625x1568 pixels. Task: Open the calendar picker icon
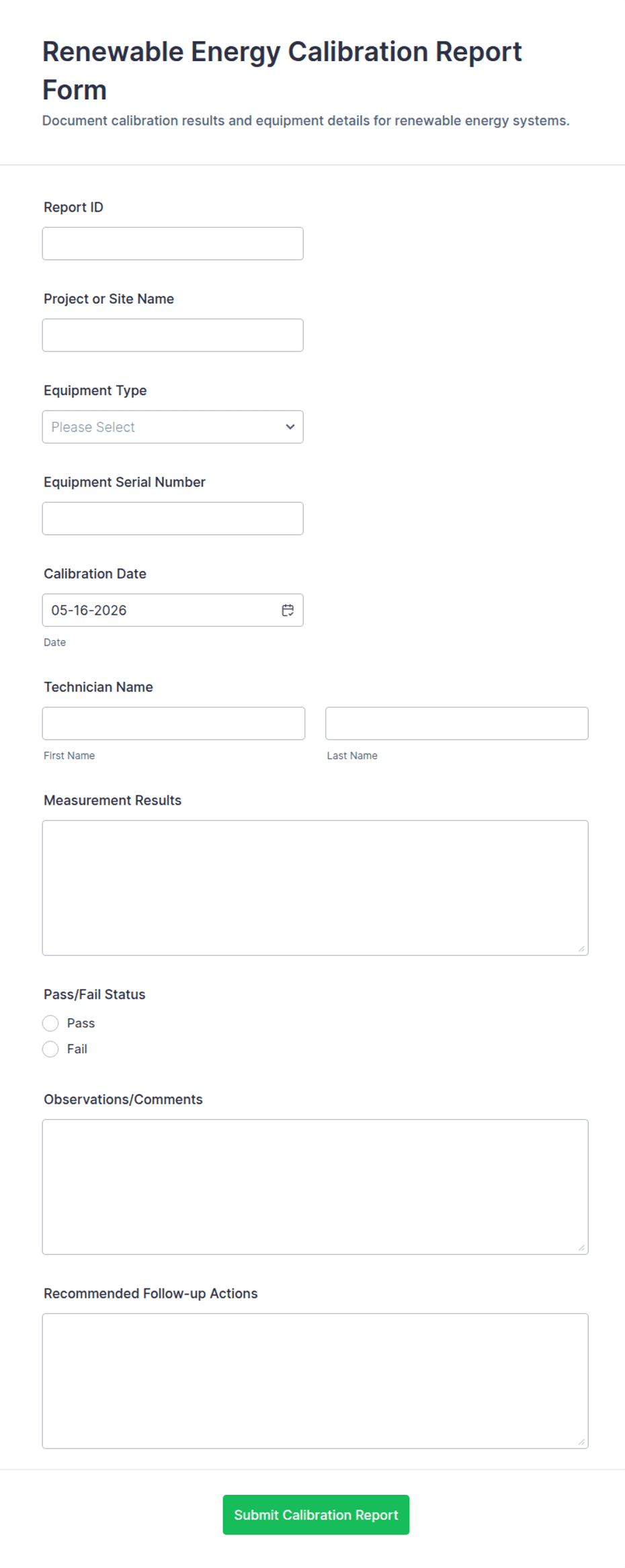click(x=288, y=610)
